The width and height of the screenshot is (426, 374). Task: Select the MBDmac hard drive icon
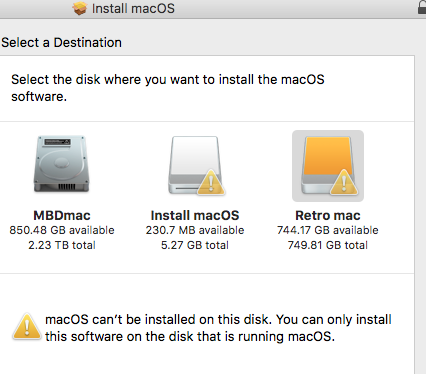coord(62,164)
